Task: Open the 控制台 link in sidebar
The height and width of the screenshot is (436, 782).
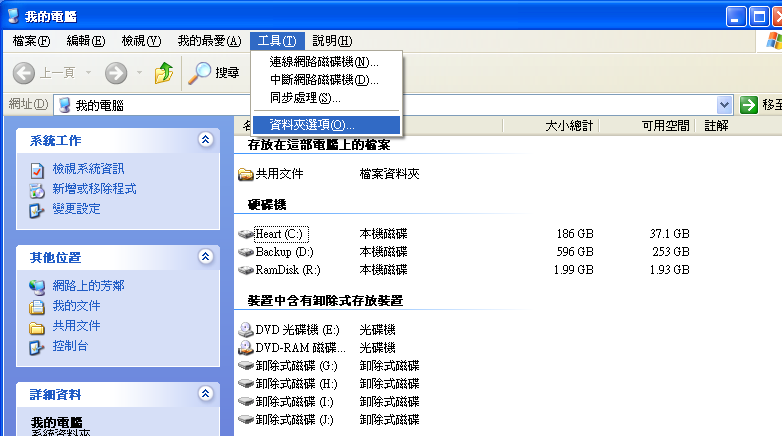Action: 69,346
